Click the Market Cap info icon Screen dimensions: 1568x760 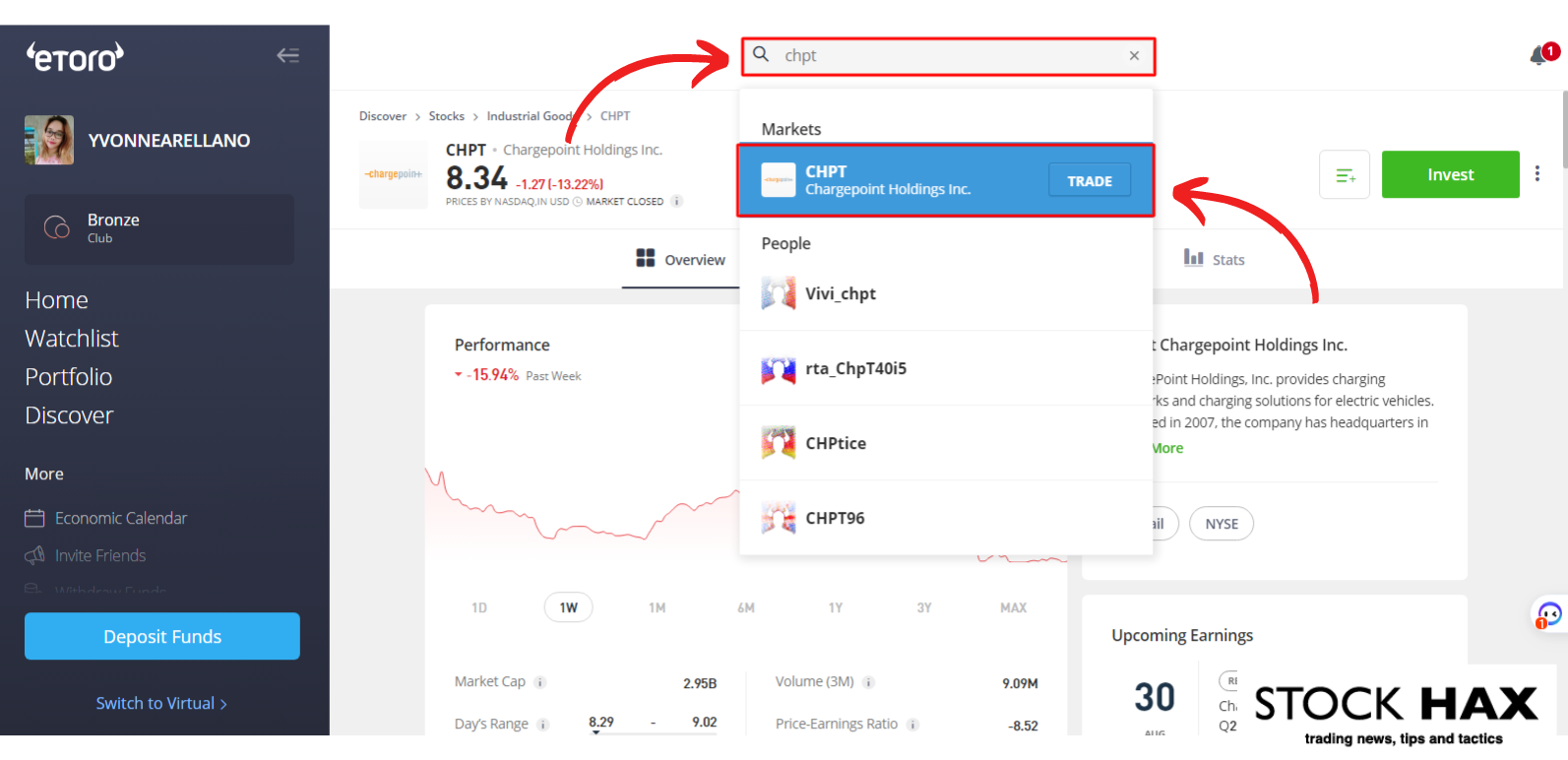pos(540,682)
